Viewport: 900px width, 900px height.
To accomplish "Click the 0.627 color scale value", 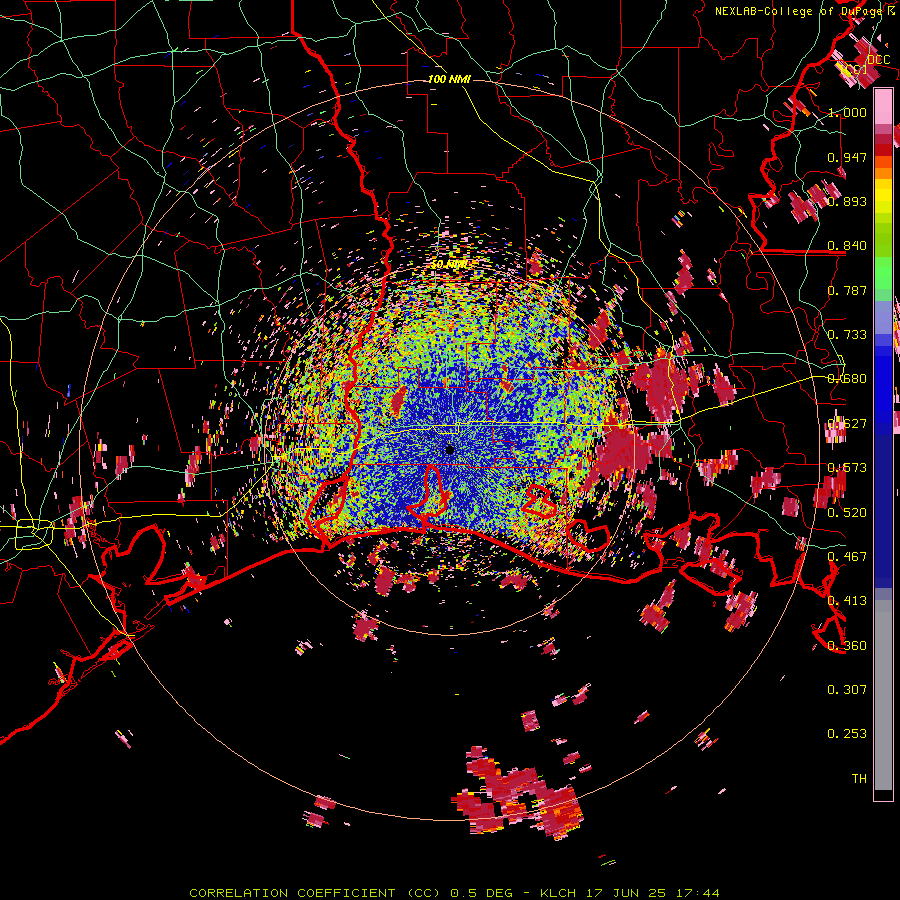I will pyautogui.click(x=847, y=424).
